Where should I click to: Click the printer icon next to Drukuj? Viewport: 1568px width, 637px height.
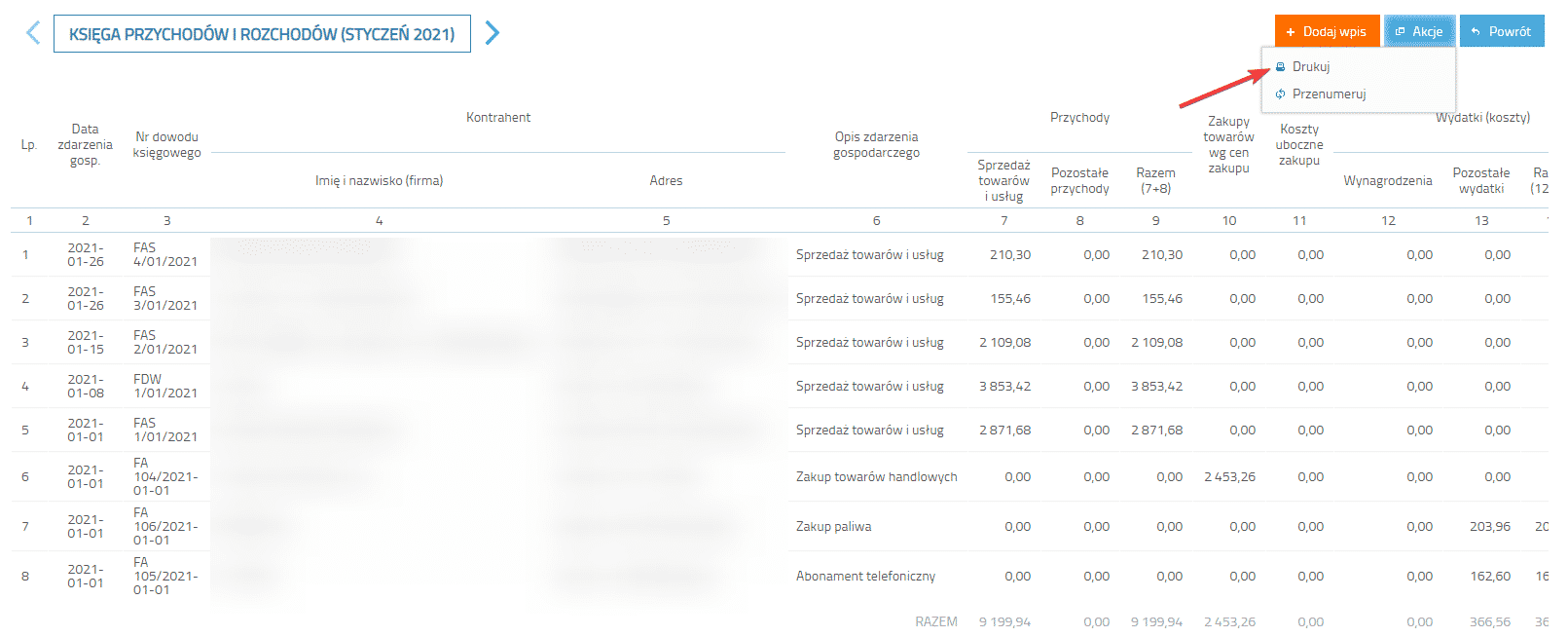pos(1281,67)
